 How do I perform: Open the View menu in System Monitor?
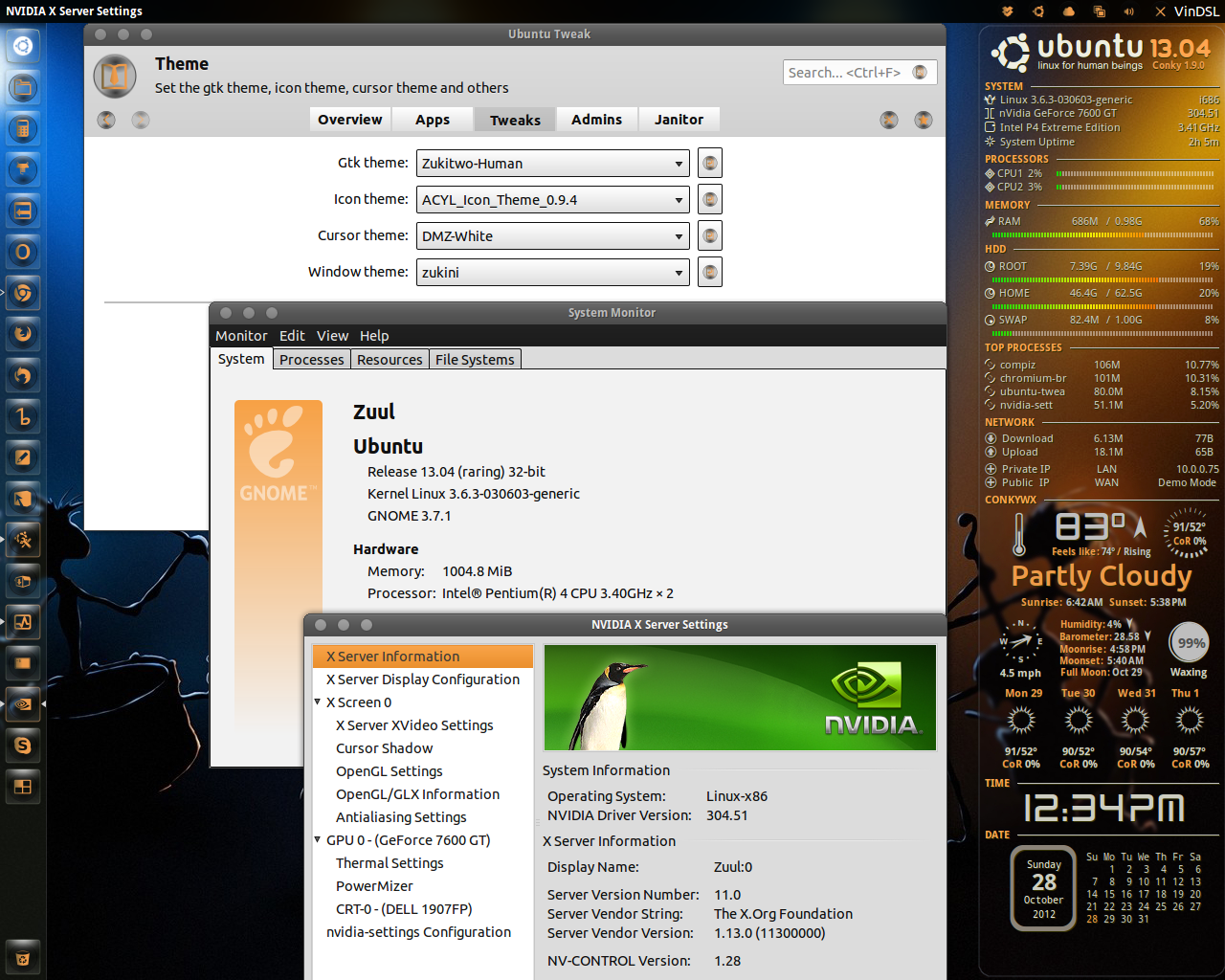tap(332, 336)
